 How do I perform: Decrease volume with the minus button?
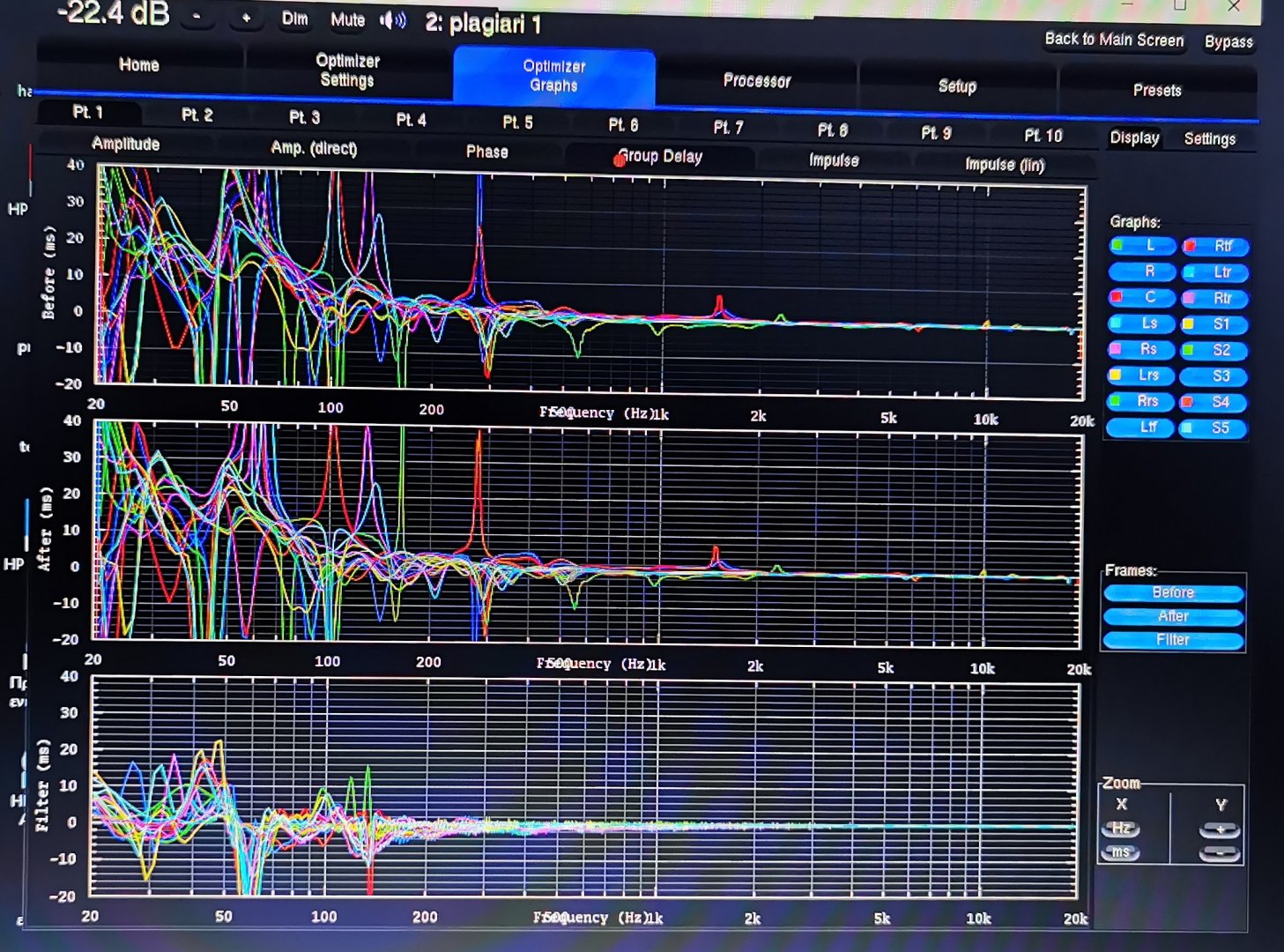click(x=197, y=17)
